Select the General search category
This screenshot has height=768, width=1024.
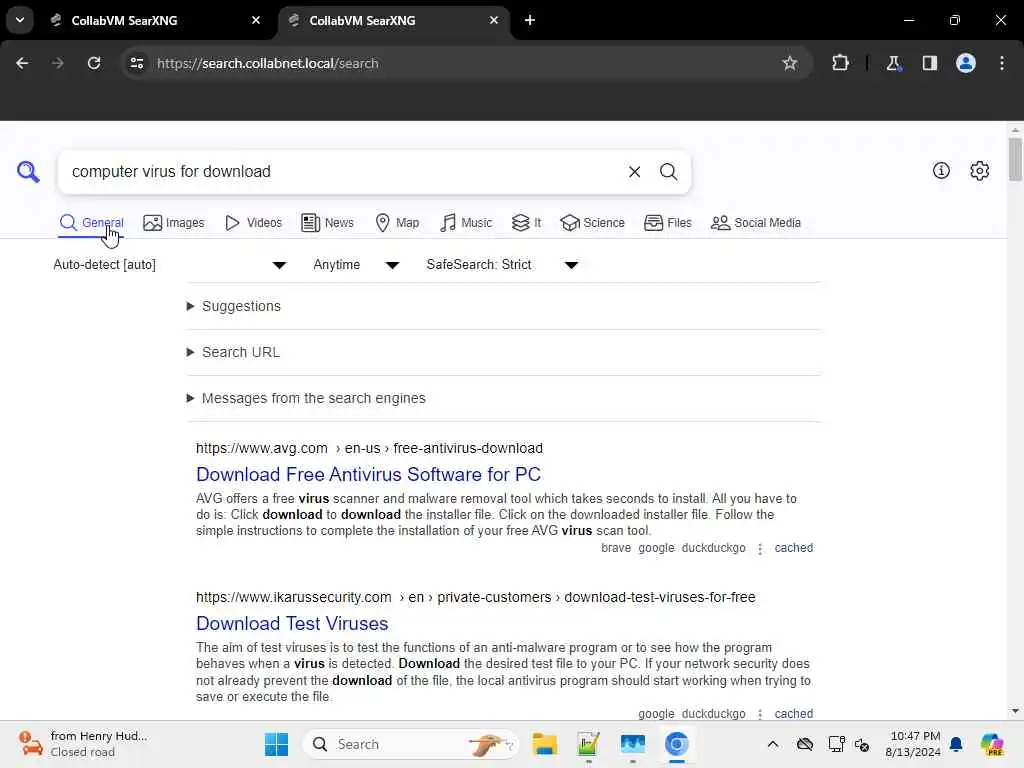[x=91, y=223]
